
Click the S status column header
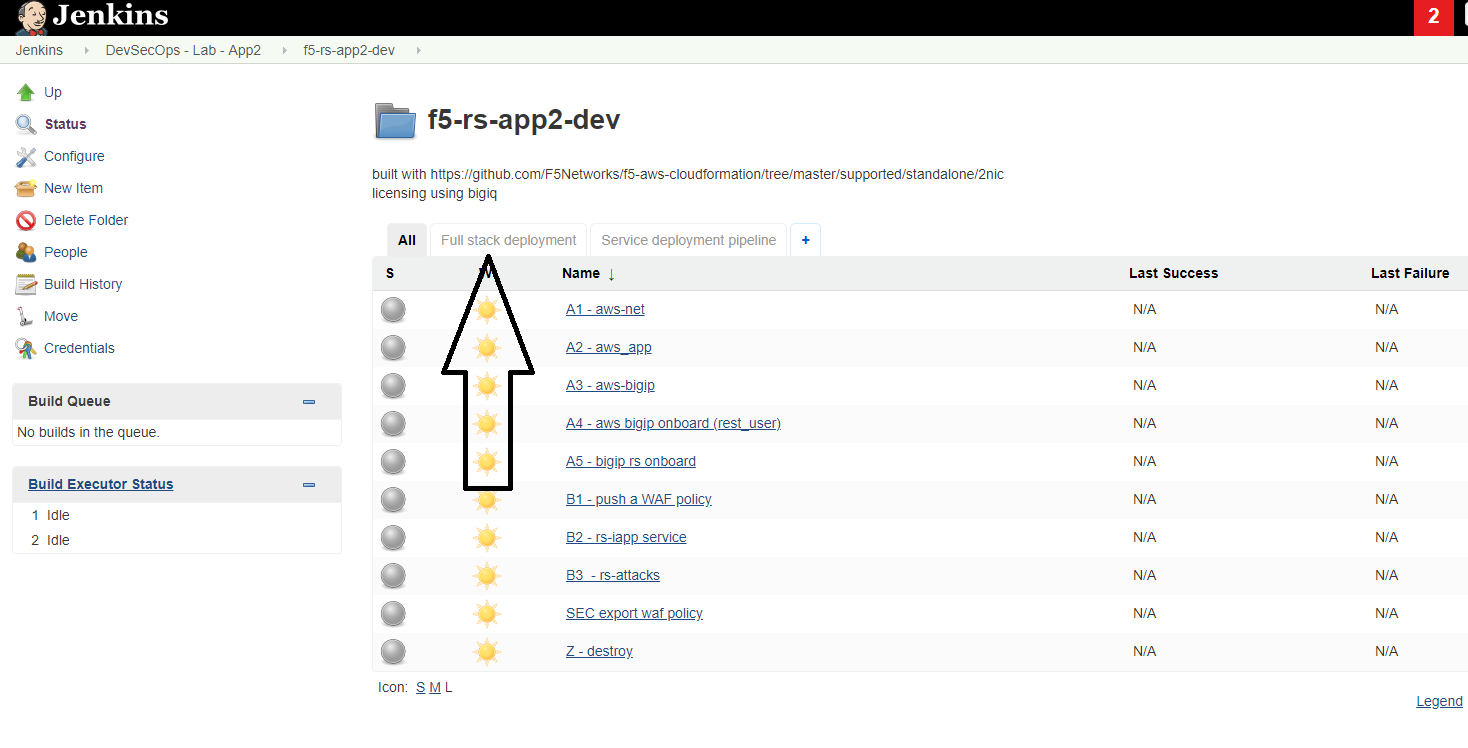390,273
